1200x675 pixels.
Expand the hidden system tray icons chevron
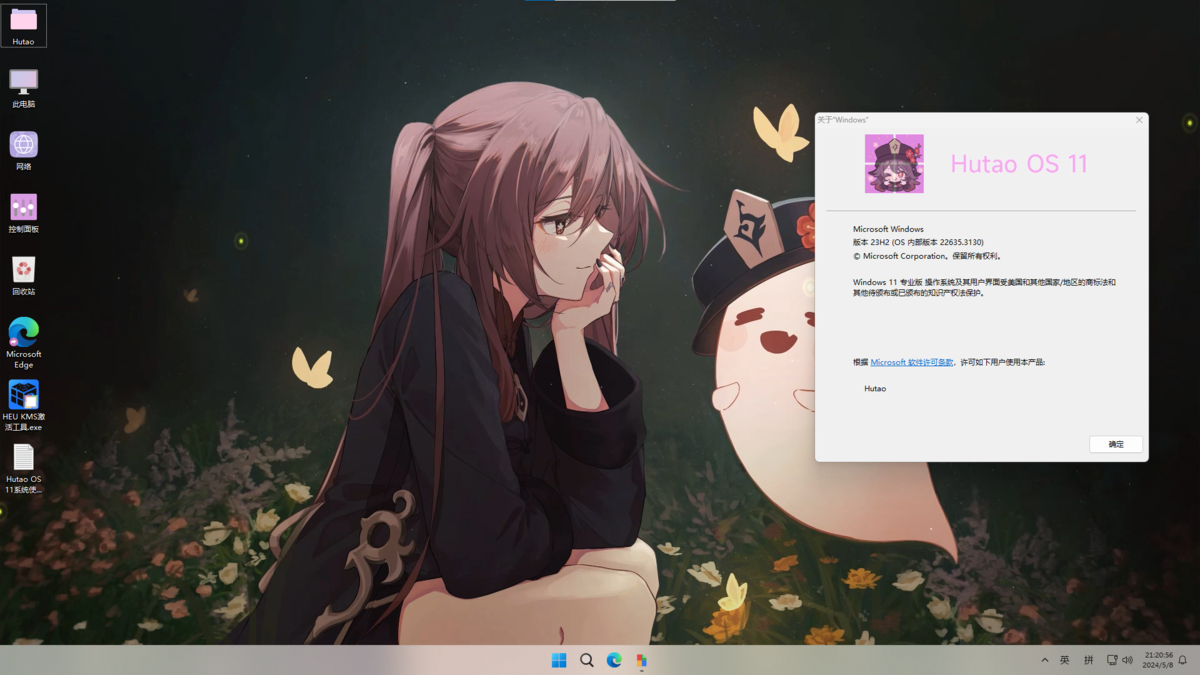point(1045,660)
